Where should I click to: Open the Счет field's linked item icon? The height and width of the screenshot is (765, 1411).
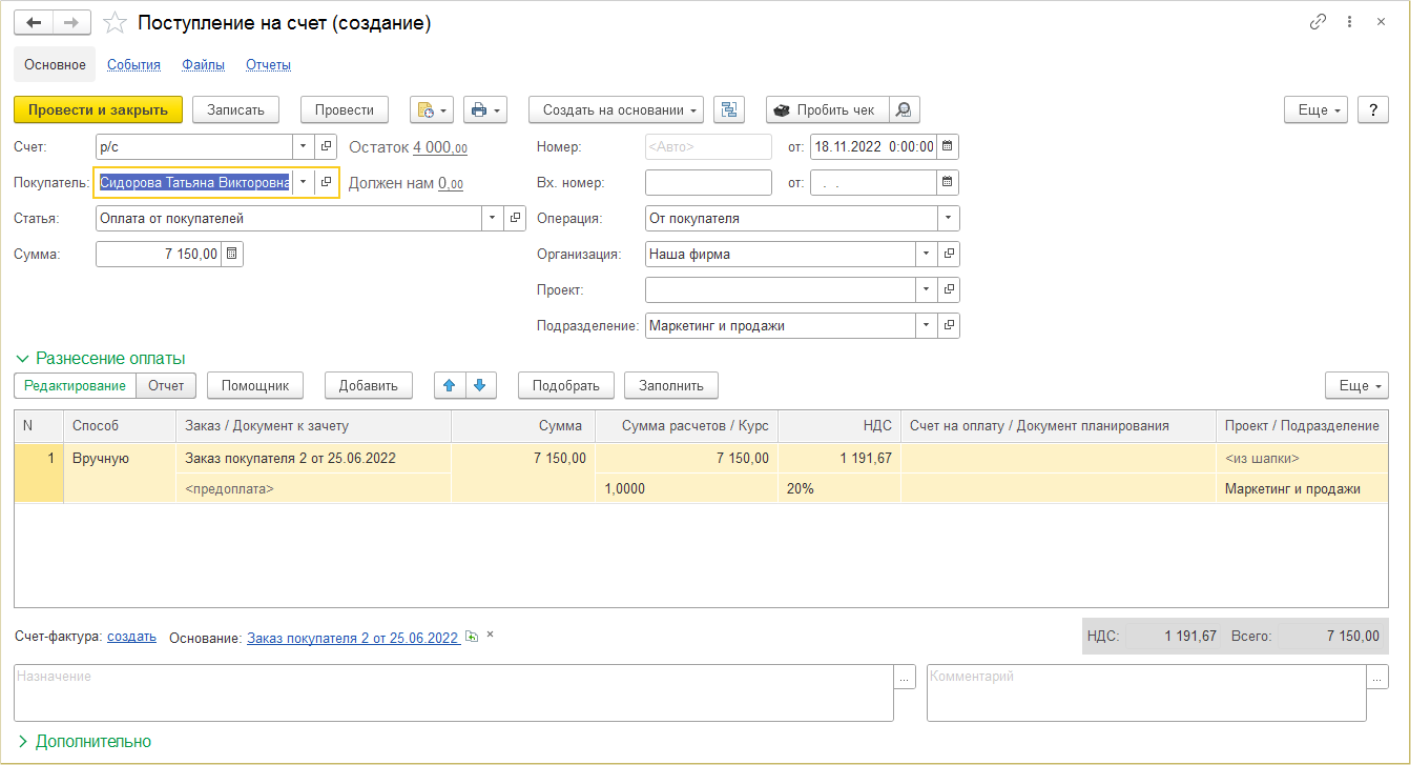pos(326,147)
